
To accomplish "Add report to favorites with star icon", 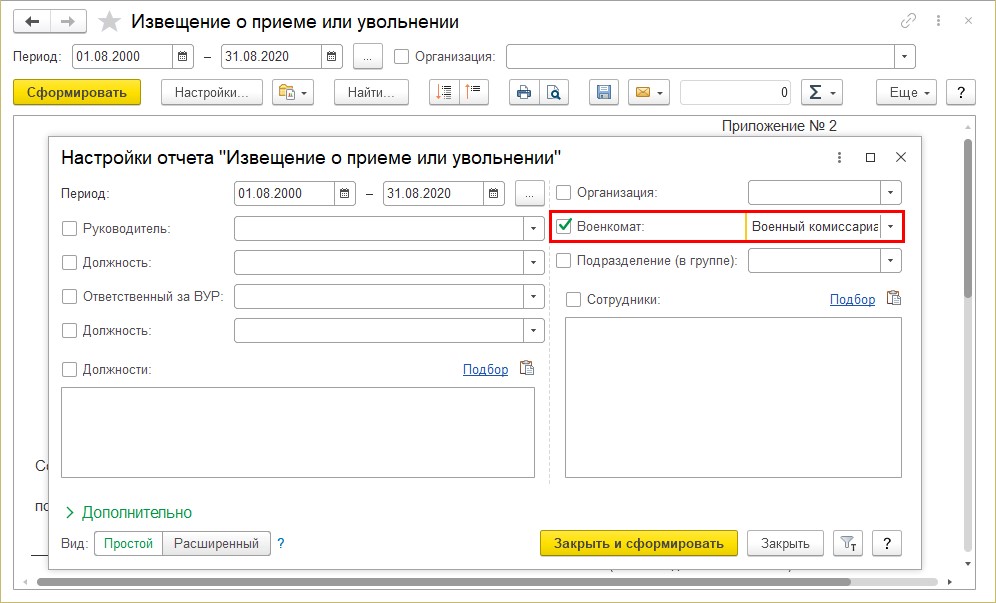I will pyautogui.click(x=109, y=22).
